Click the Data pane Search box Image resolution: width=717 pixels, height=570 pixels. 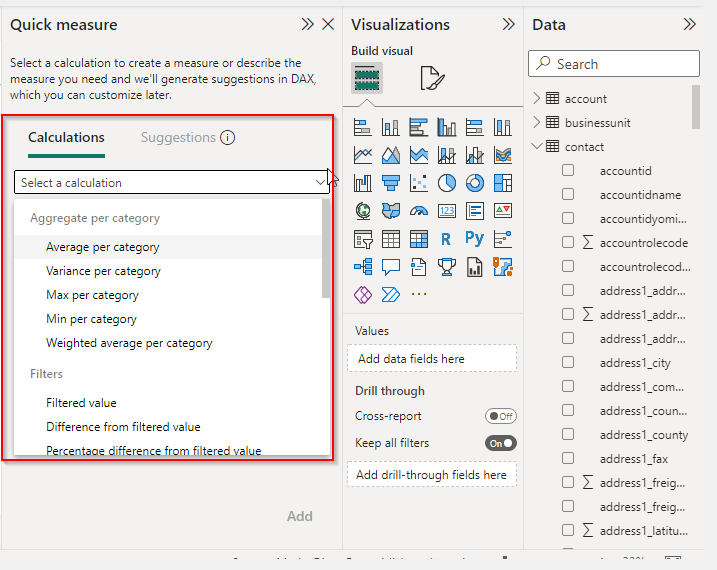pos(614,64)
